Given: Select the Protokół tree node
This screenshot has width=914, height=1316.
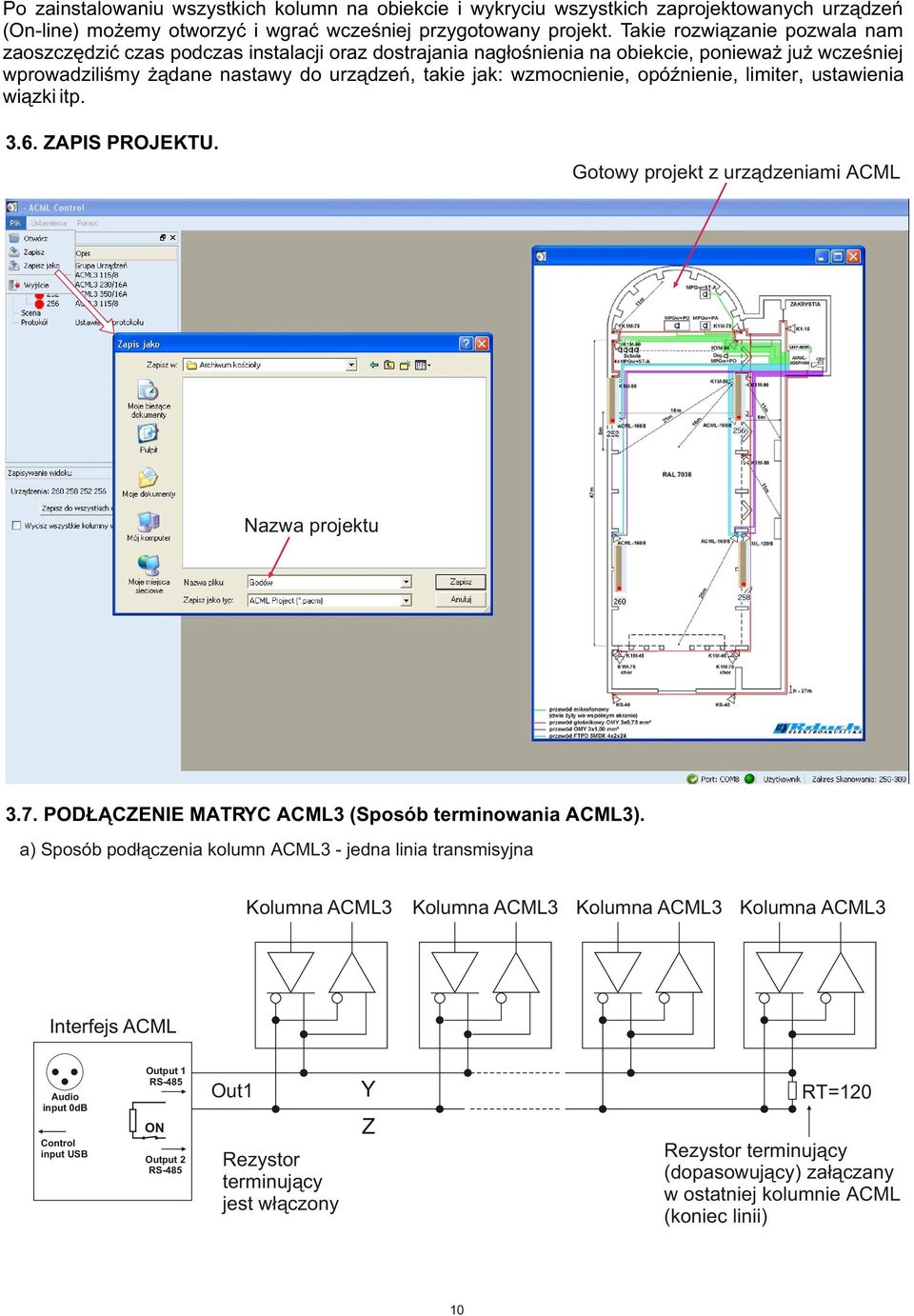Looking at the screenshot, I should 34,322.
